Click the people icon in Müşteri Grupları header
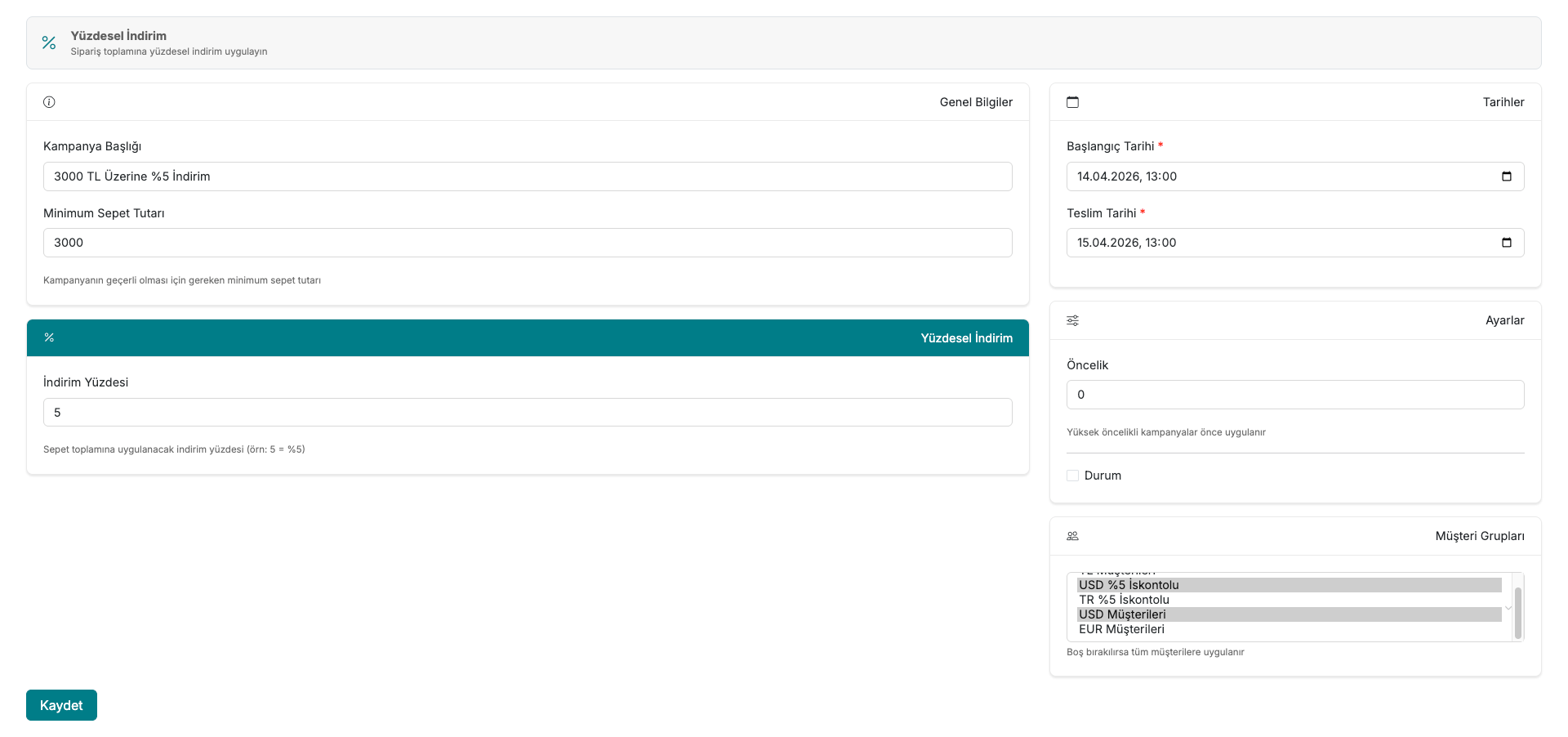Viewport: 1568px width, 737px height. (1072, 536)
